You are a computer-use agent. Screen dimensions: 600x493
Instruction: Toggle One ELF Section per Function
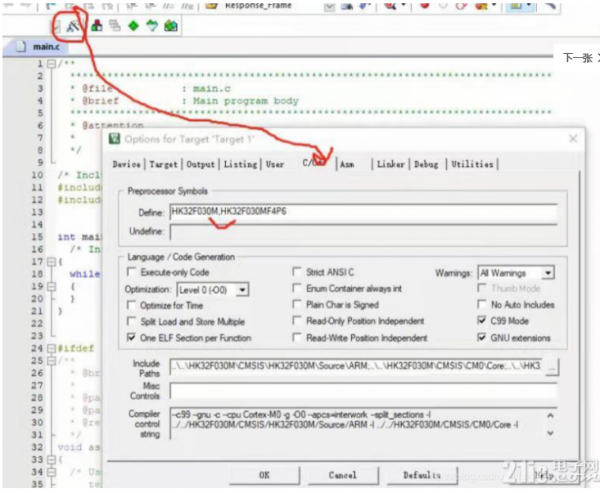pyautogui.click(x=133, y=338)
